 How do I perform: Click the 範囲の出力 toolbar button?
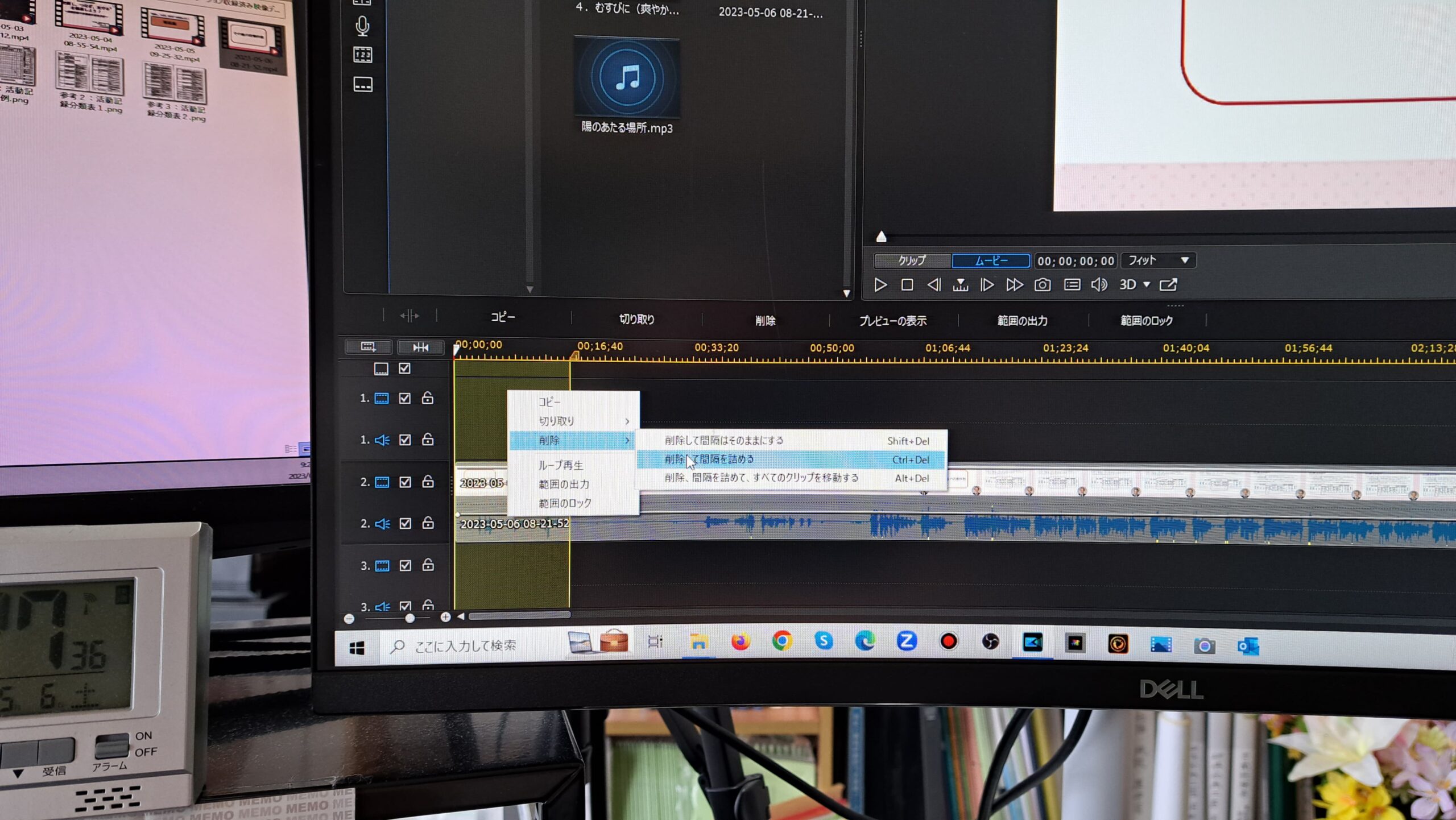click(x=1022, y=321)
